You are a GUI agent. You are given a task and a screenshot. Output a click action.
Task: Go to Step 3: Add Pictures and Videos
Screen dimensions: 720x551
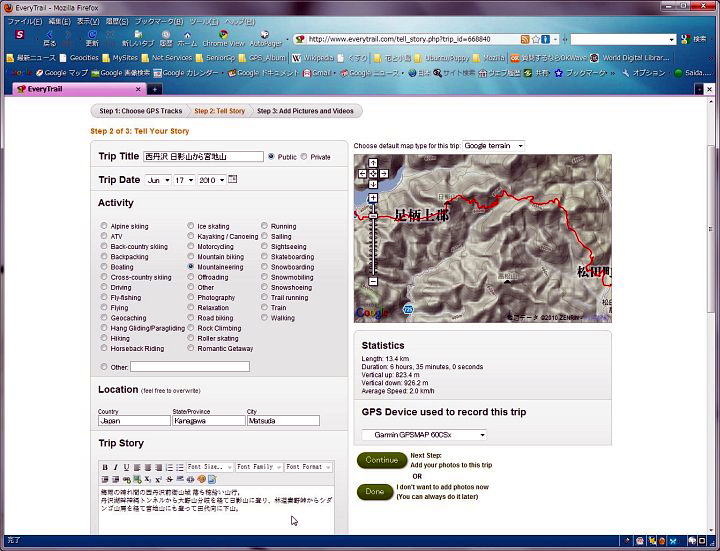(x=305, y=111)
